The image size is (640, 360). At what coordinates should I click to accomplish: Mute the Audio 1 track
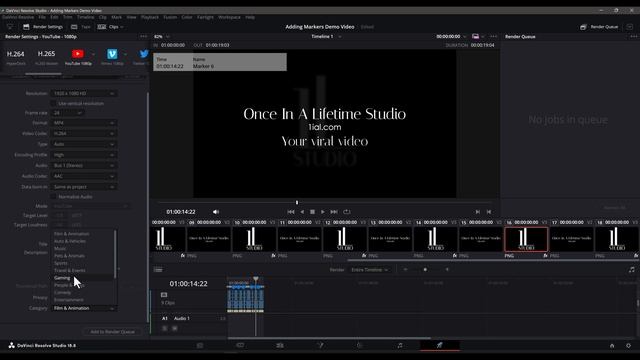175,328
